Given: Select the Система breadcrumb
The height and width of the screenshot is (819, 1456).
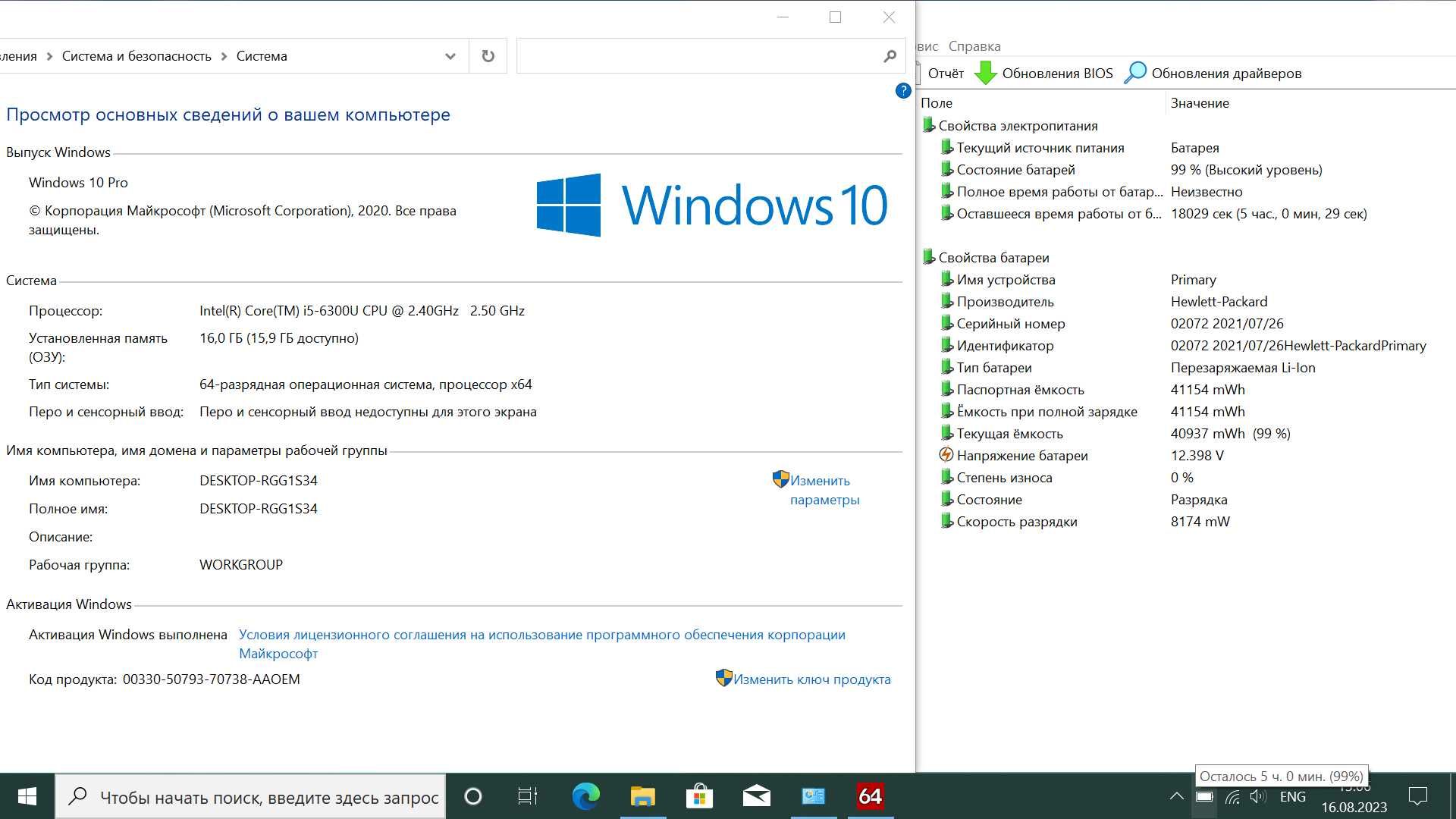Looking at the screenshot, I should [x=262, y=56].
